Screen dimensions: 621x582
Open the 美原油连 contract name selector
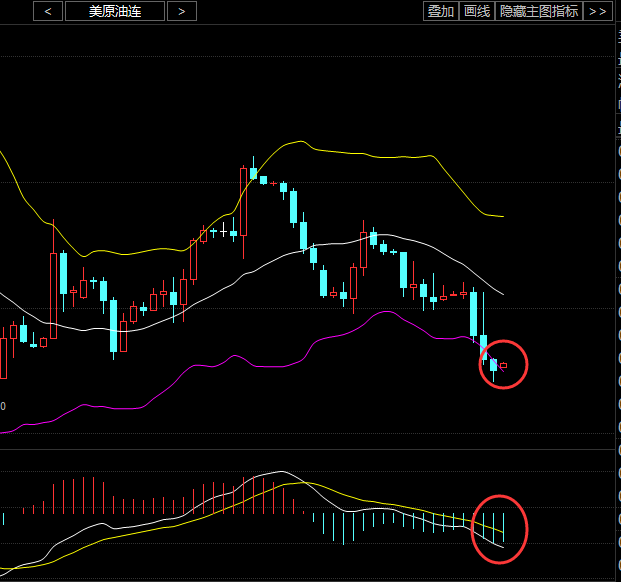(x=114, y=11)
